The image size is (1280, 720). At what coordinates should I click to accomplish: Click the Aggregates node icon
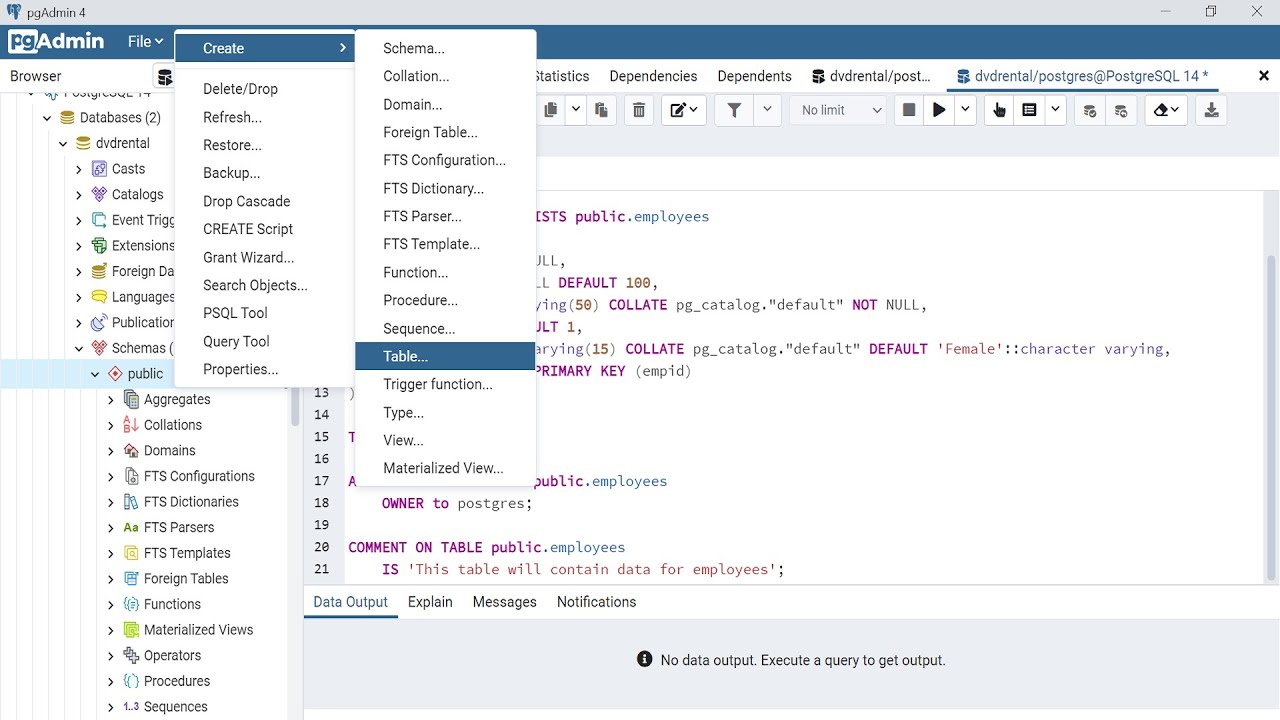[131, 399]
